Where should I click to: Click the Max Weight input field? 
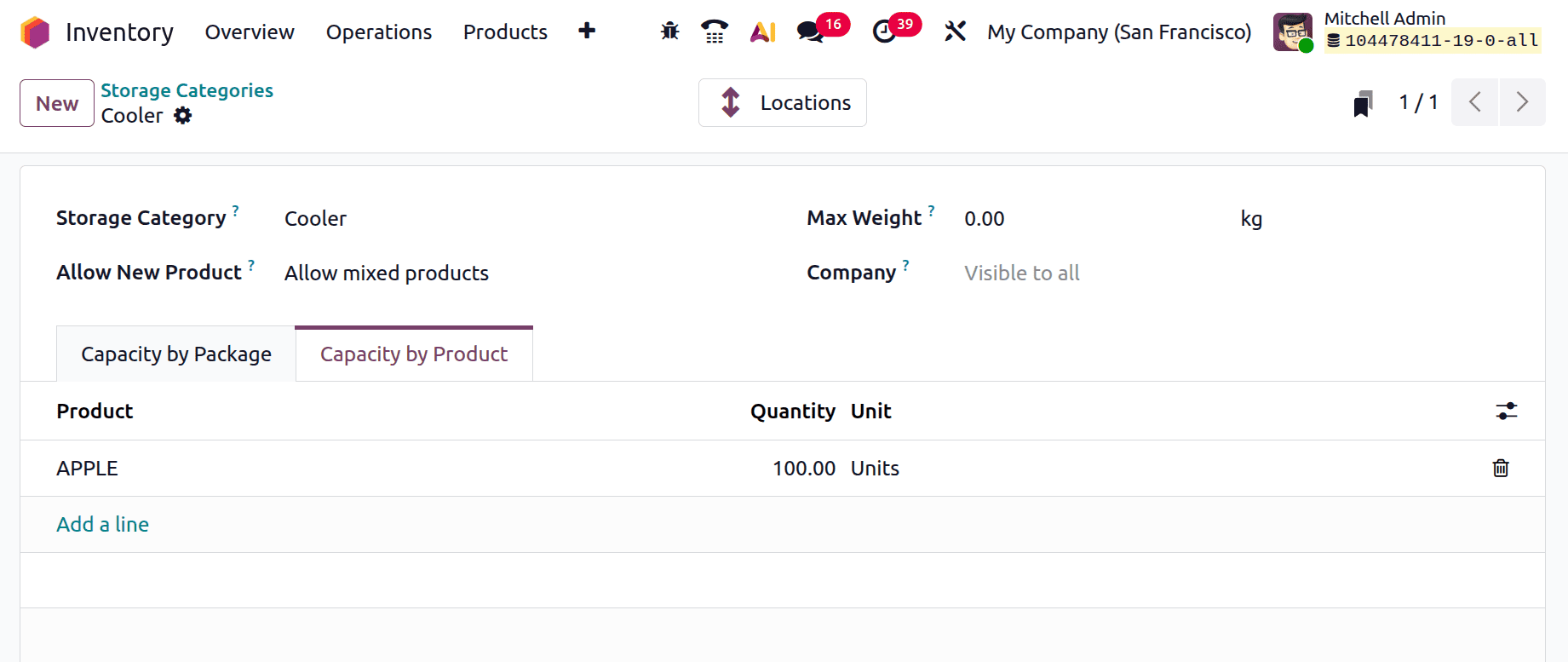pos(1090,219)
